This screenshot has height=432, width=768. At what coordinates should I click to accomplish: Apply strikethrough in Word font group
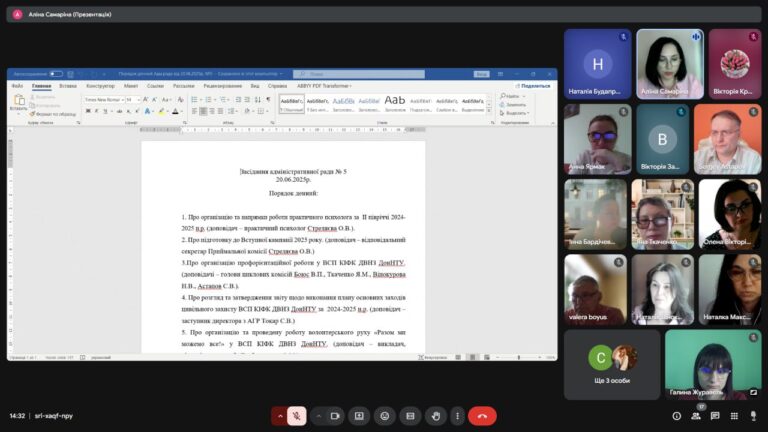(120, 111)
